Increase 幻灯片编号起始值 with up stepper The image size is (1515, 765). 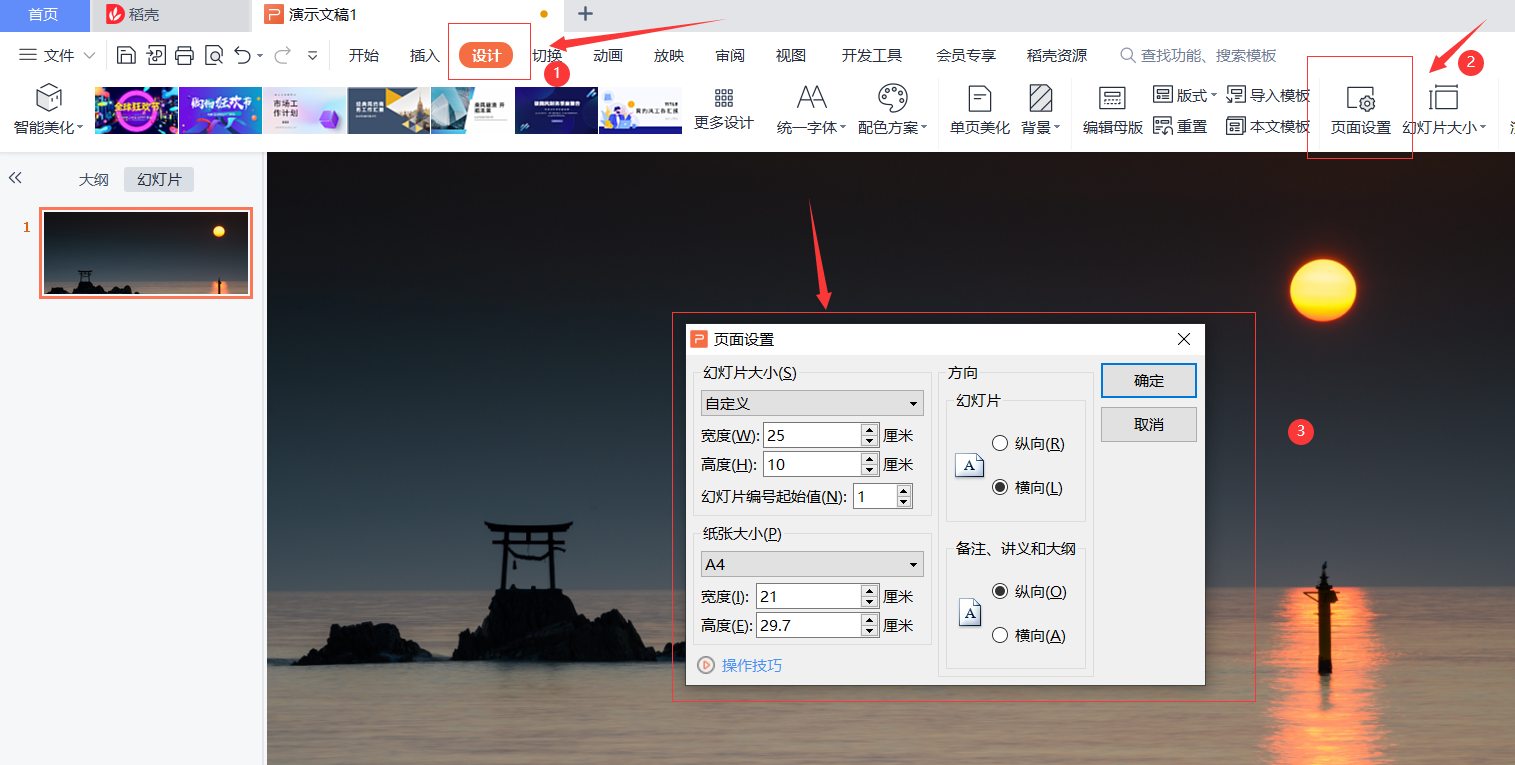(904, 490)
